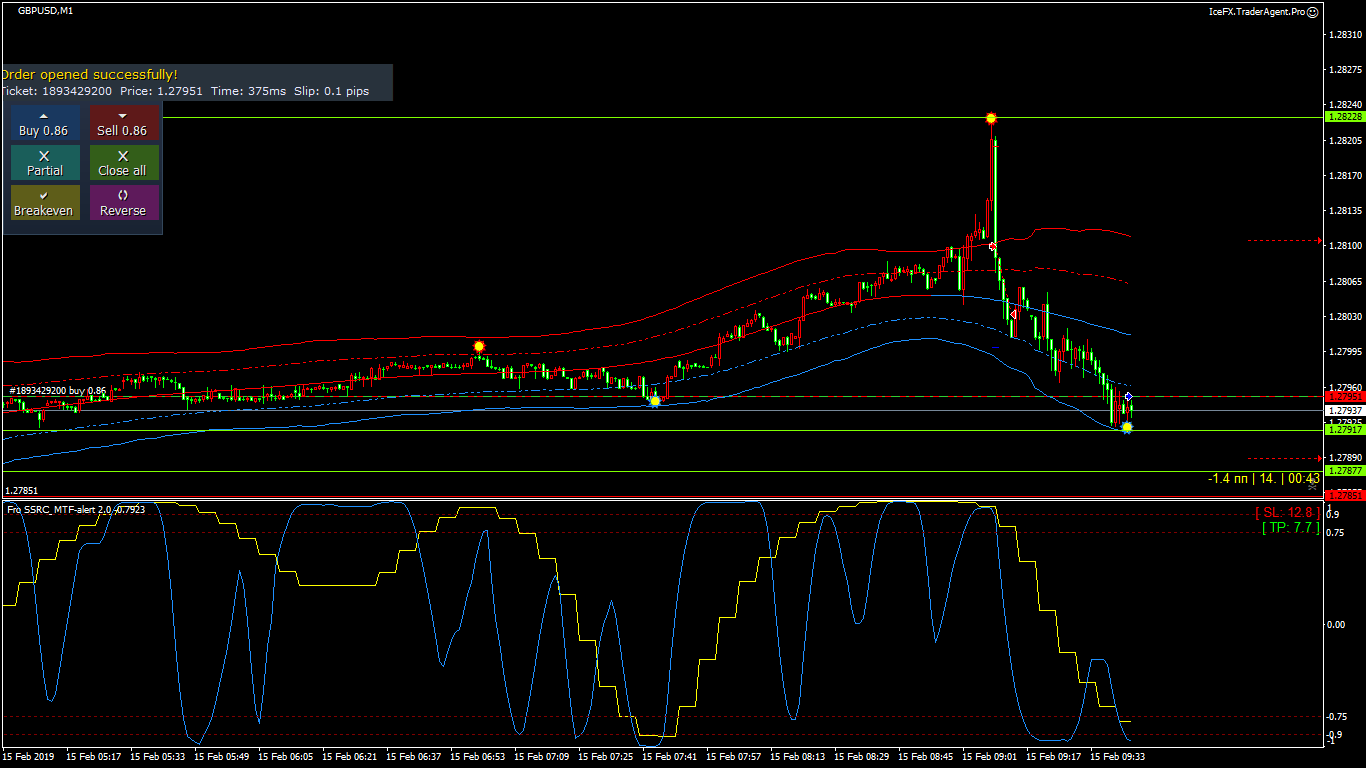Click the TP: 7.7 label
The height and width of the screenshot is (768, 1366).
(1290, 527)
